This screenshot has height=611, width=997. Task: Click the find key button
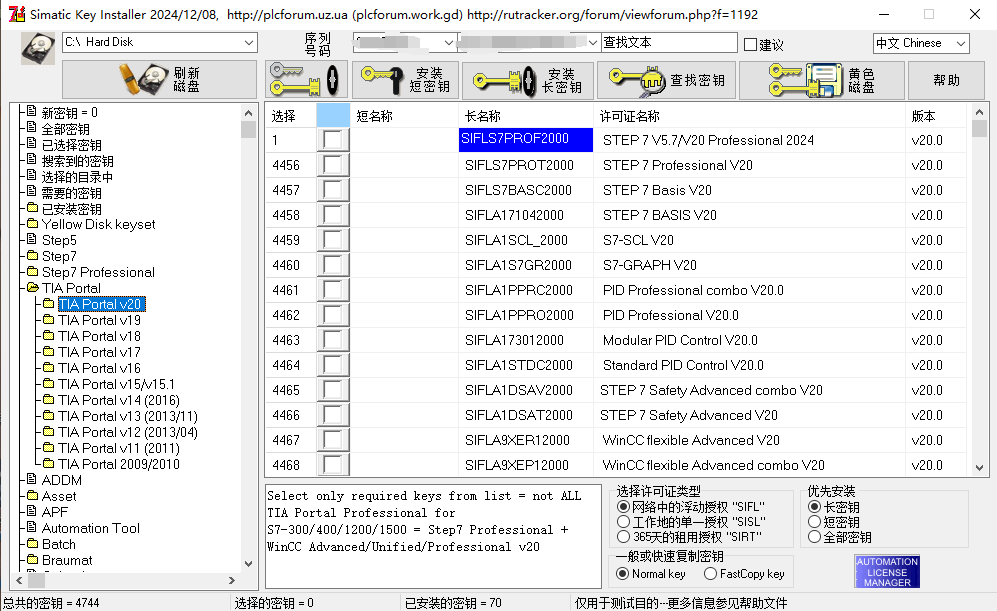click(669, 80)
